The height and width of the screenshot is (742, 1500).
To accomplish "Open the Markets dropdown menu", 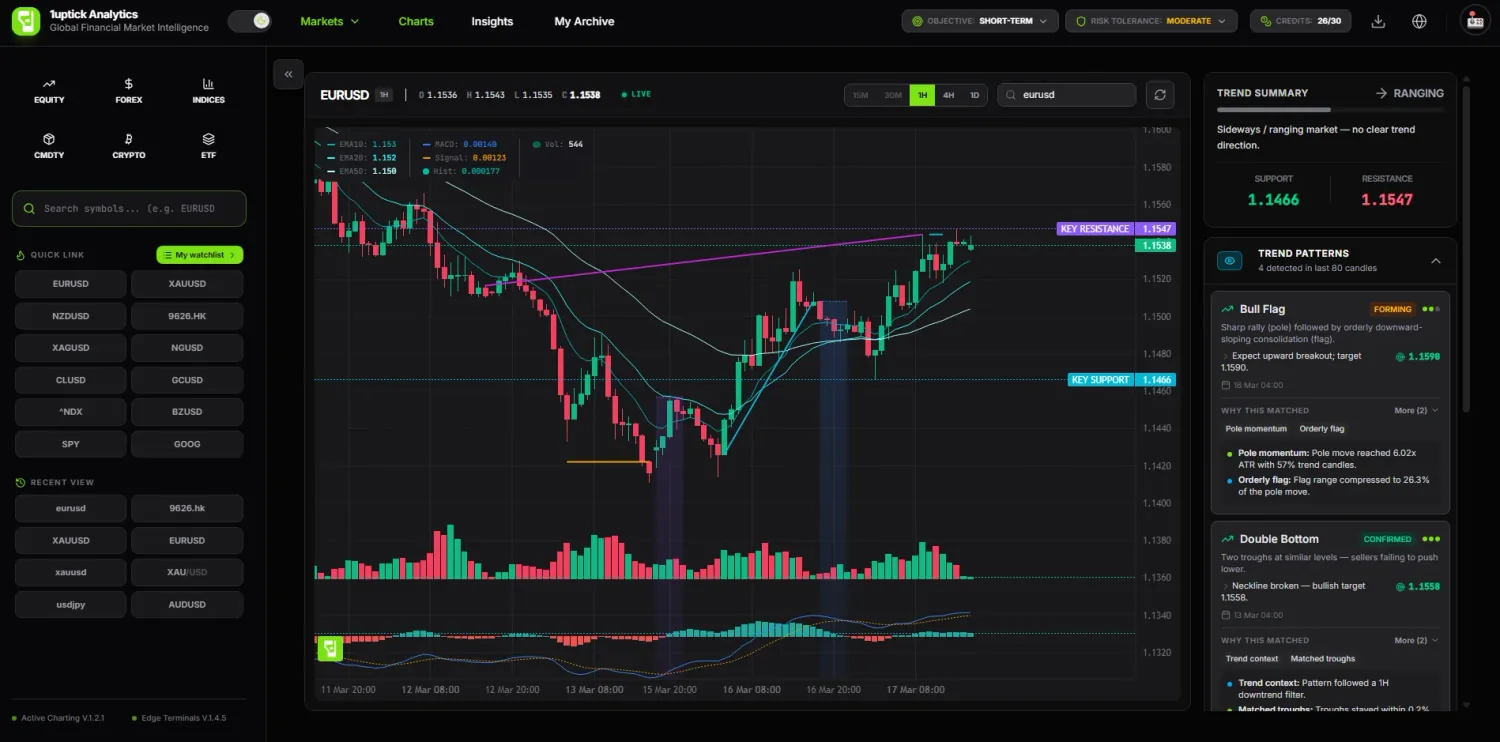I will click(x=330, y=21).
